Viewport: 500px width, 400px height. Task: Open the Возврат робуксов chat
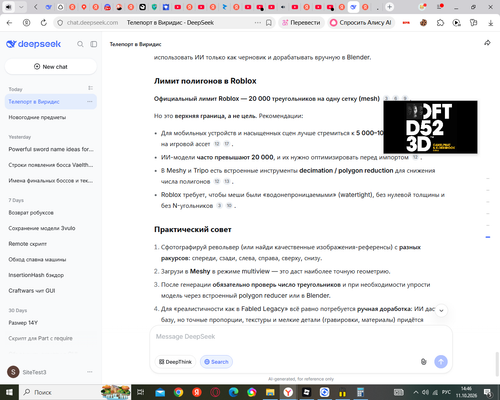point(51,212)
